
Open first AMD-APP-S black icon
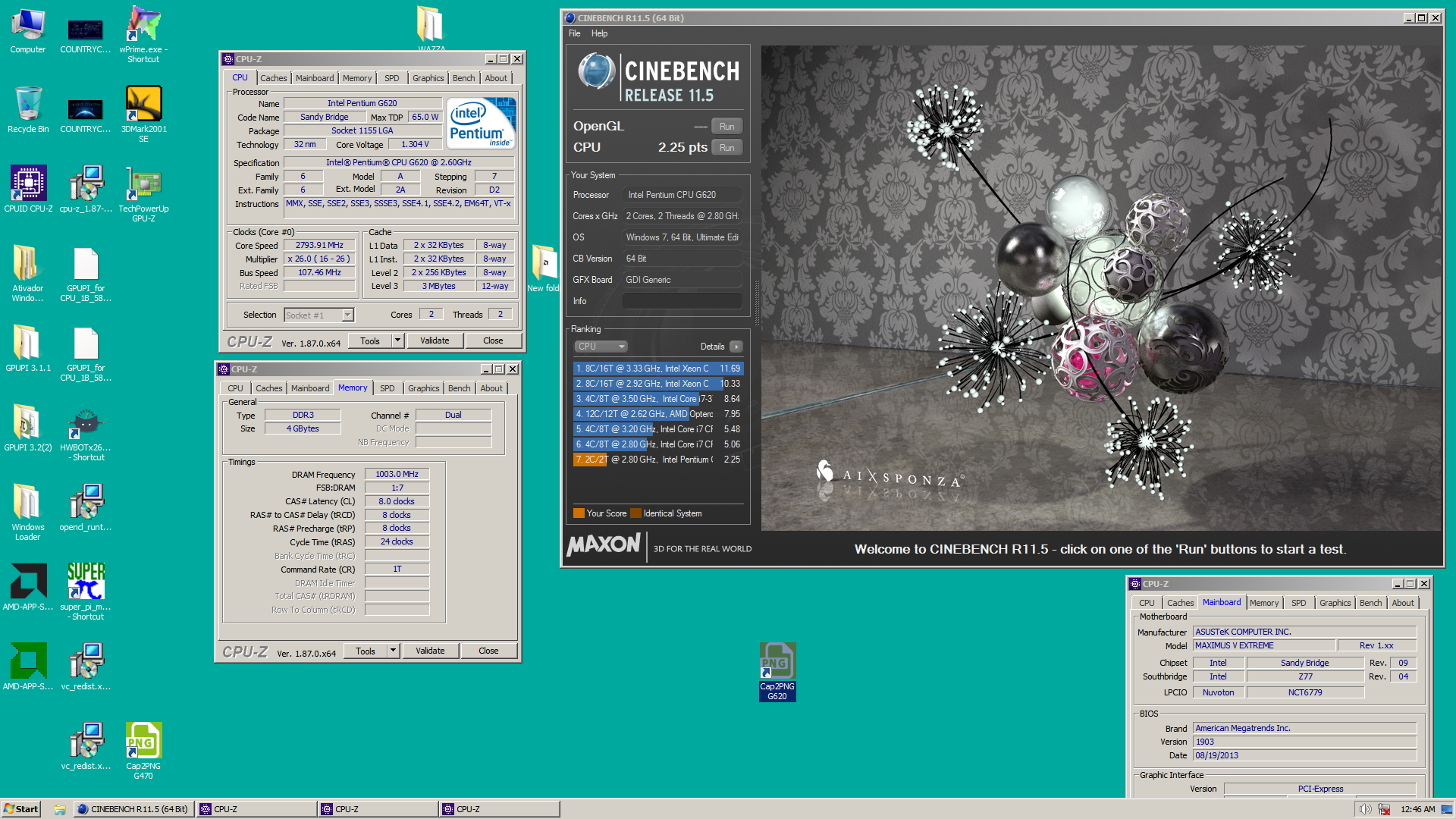[x=28, y=588]
